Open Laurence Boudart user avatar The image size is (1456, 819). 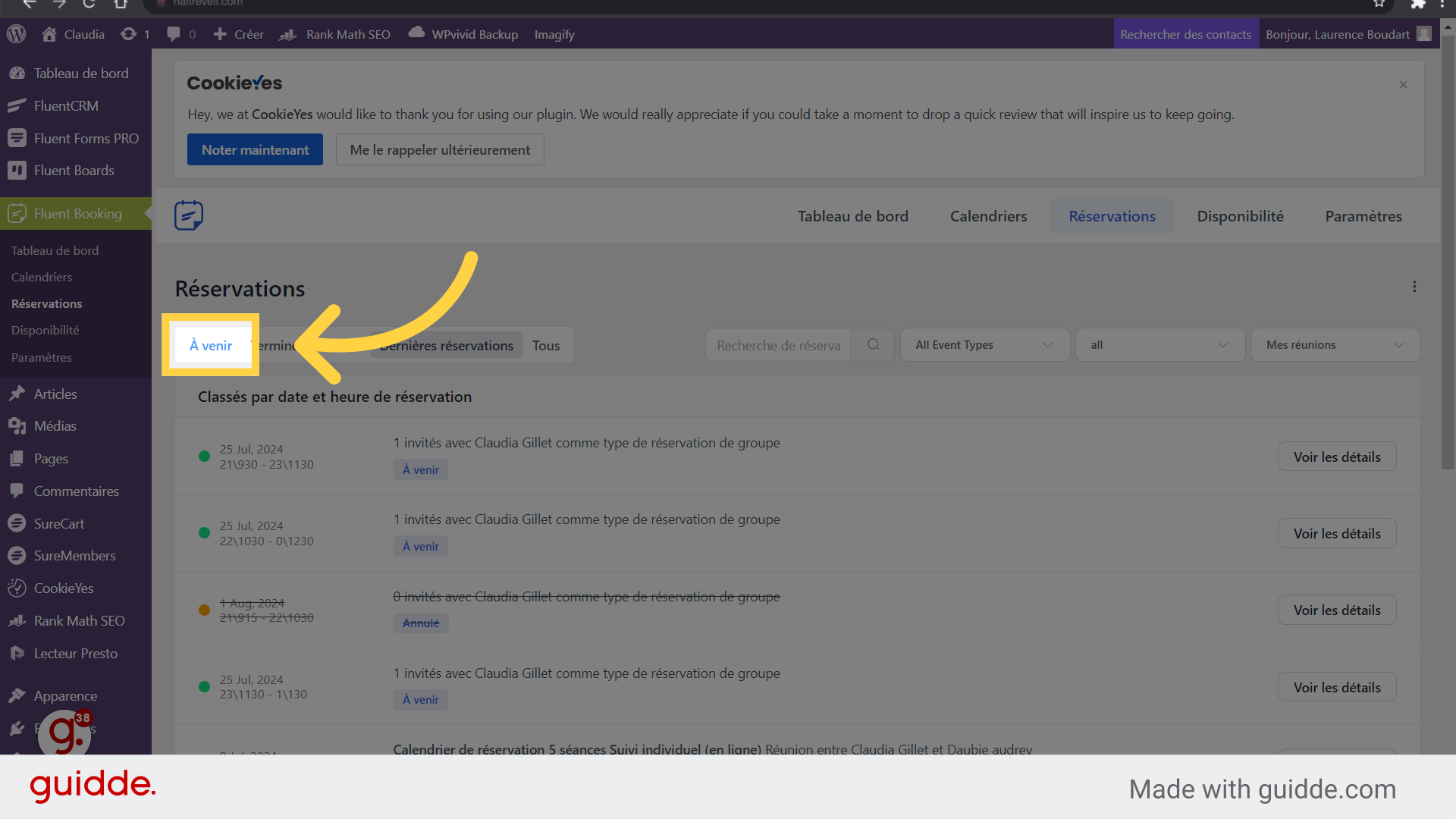click(1424, 34)
